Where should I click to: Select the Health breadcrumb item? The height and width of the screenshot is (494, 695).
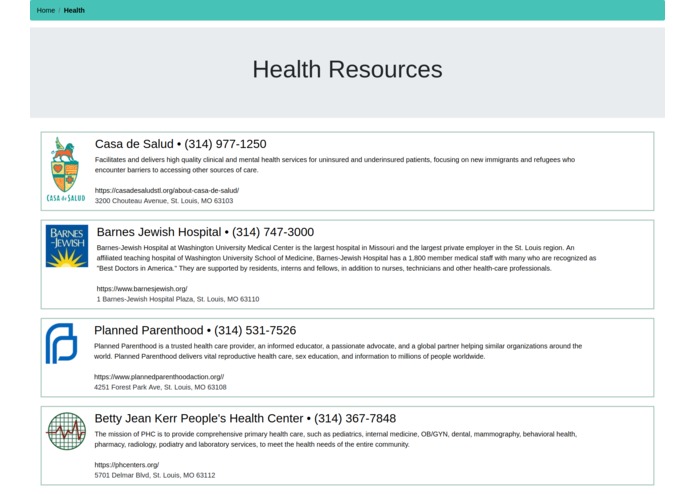click(x=74, y=10)
